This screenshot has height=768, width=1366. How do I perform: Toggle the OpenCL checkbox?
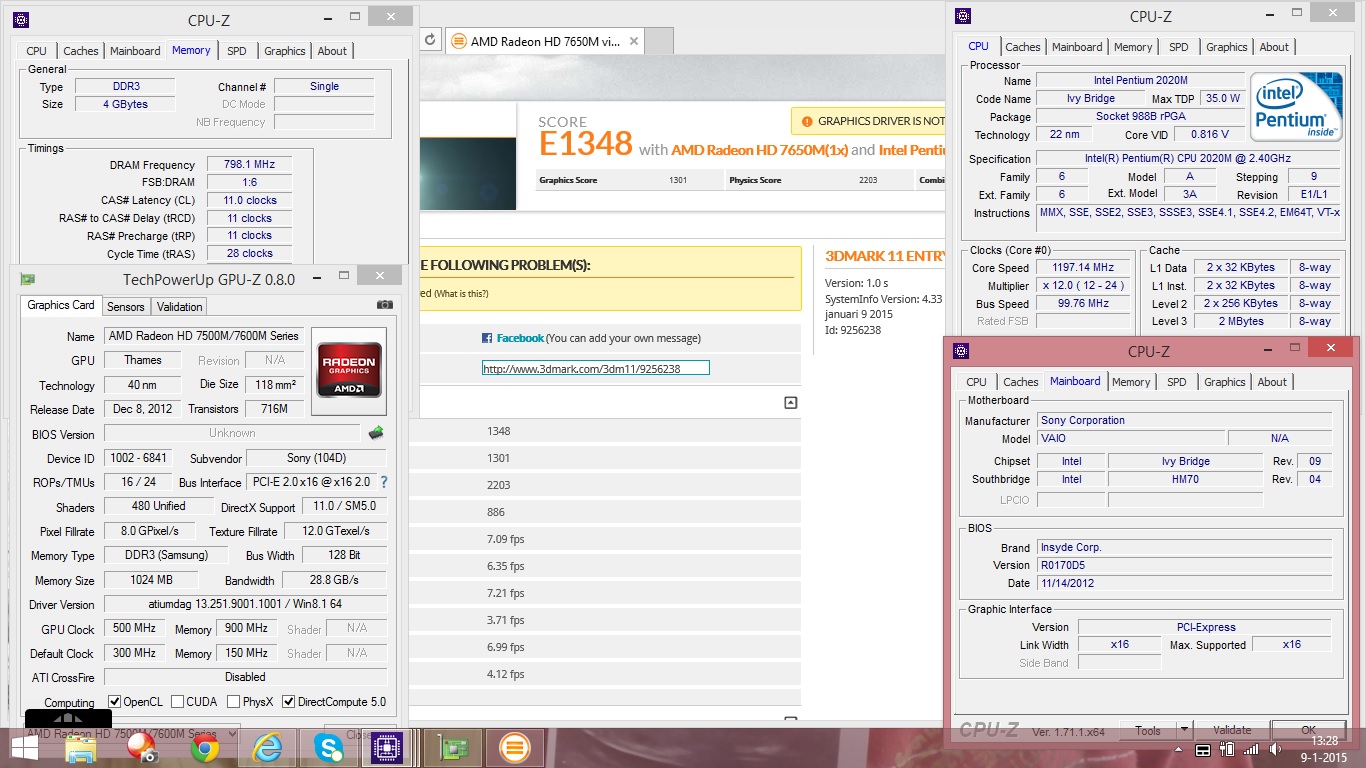pyautogui.click(x=114, y=702)
